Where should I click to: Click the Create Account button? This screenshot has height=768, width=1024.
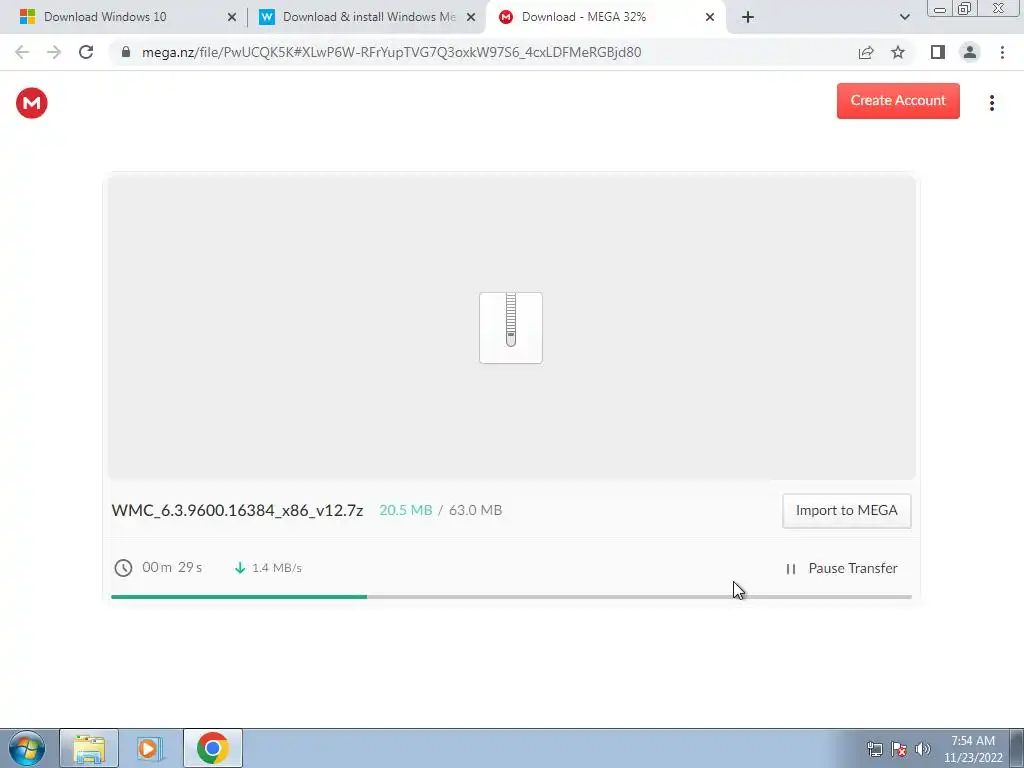click(898, 101)
